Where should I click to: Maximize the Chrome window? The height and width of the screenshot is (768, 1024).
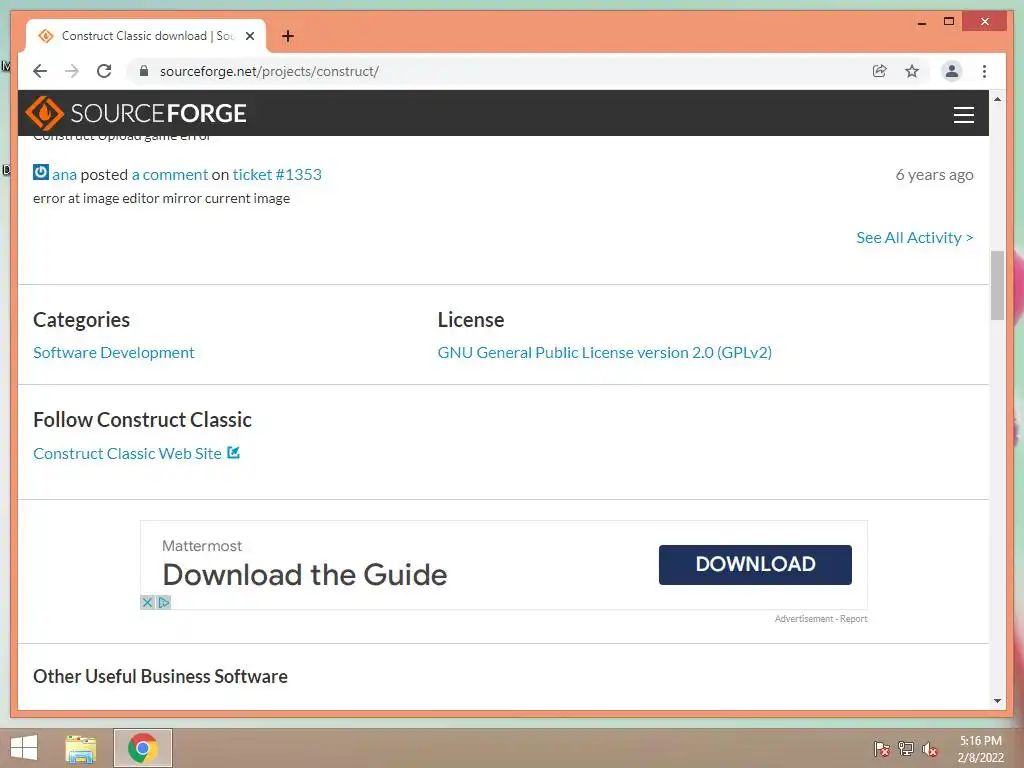949,22
